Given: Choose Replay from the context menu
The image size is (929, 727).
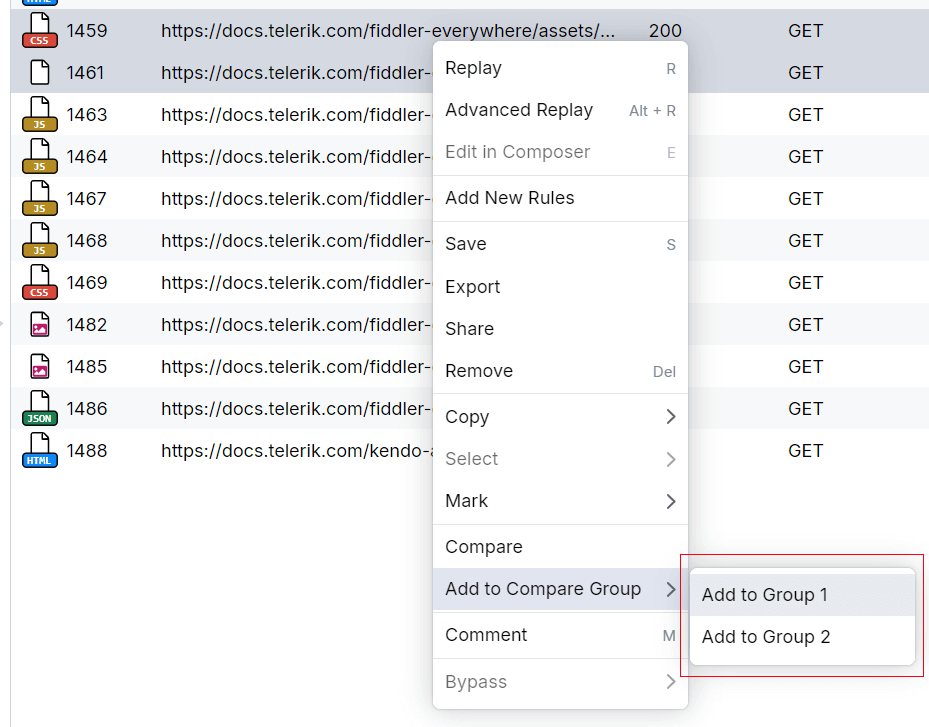Looking at the screenshot, I should pyautogui.click(x=560, y=68).
